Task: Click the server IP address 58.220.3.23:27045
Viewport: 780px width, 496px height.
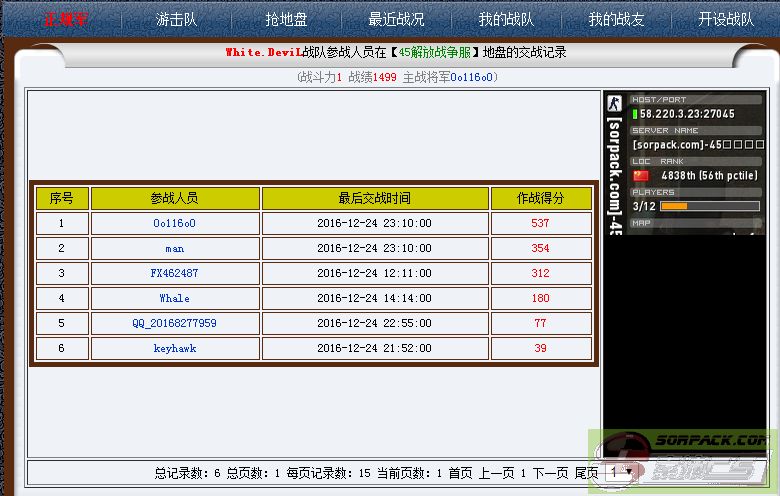Action: [687, 114]
